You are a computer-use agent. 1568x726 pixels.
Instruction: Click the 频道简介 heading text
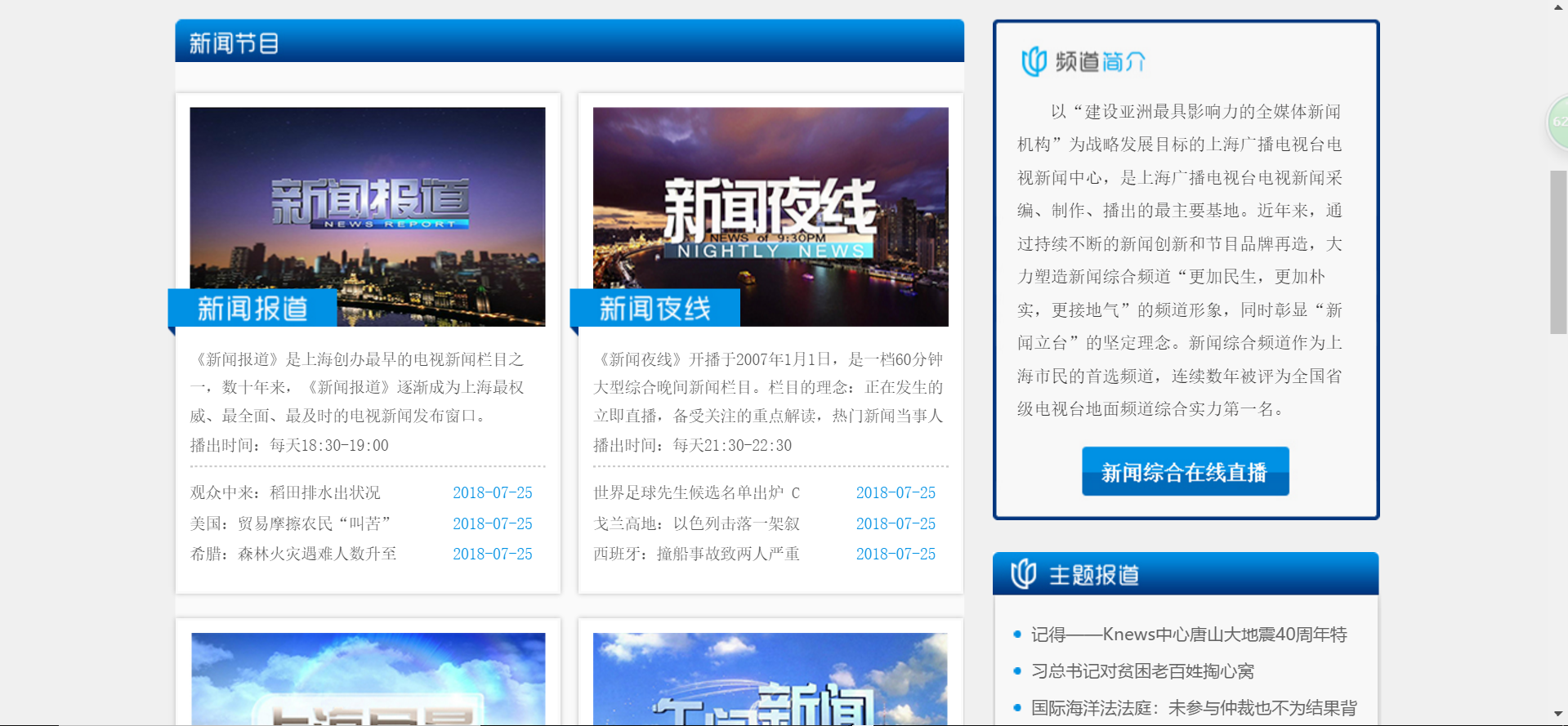[x=1101, y=61]
